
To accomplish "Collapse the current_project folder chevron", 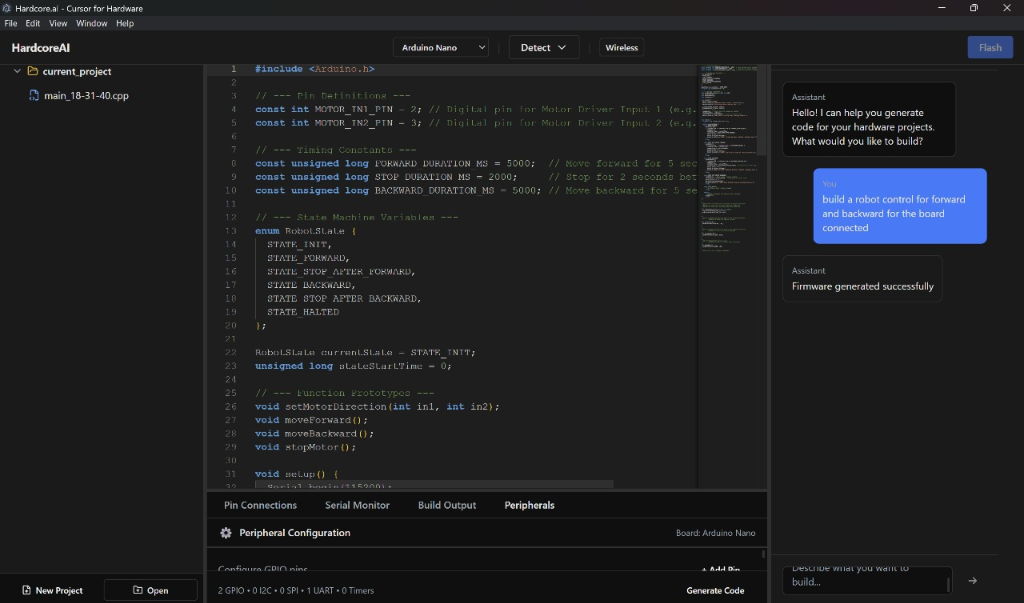I will click(x=17, y=72).
